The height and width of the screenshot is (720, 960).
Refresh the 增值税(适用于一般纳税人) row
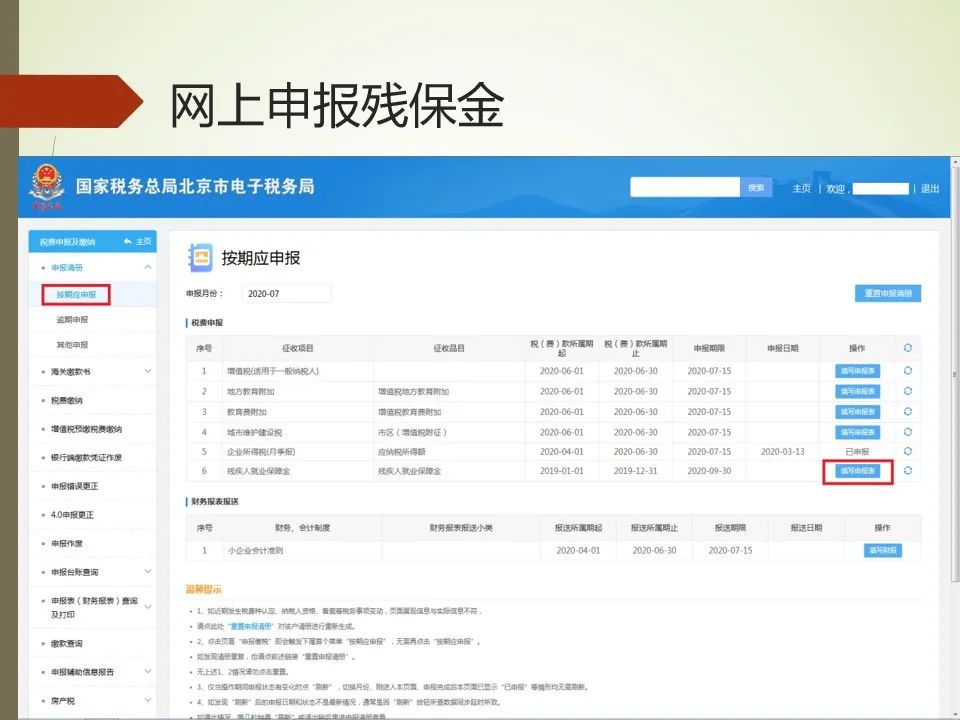tap(907, 370)
